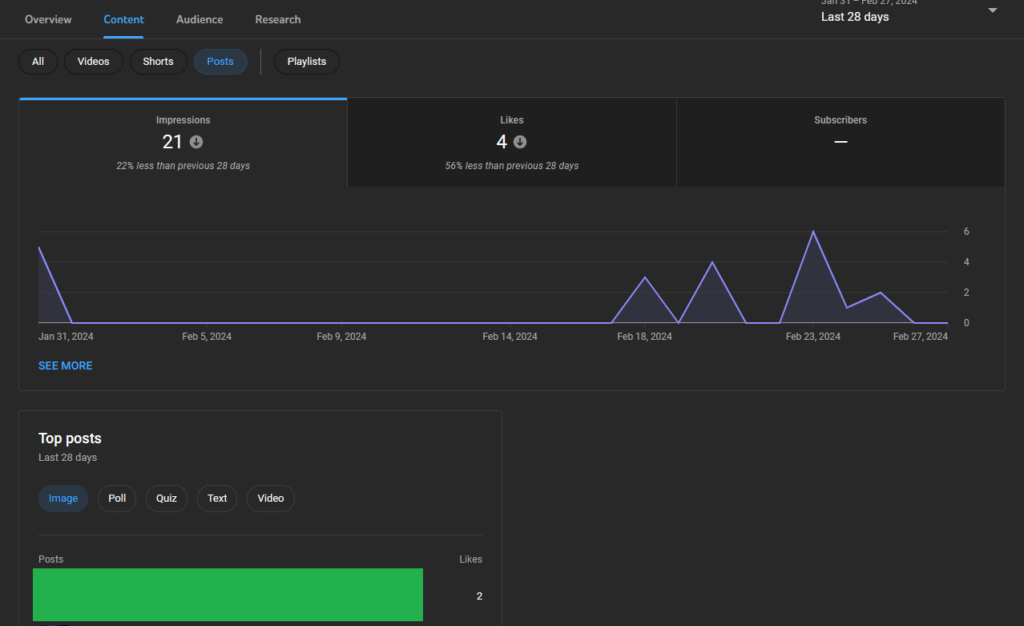The height and width of the screenshot is (626, 1024).
Task: Select the Likes metric card
Action: coord(511,142)
